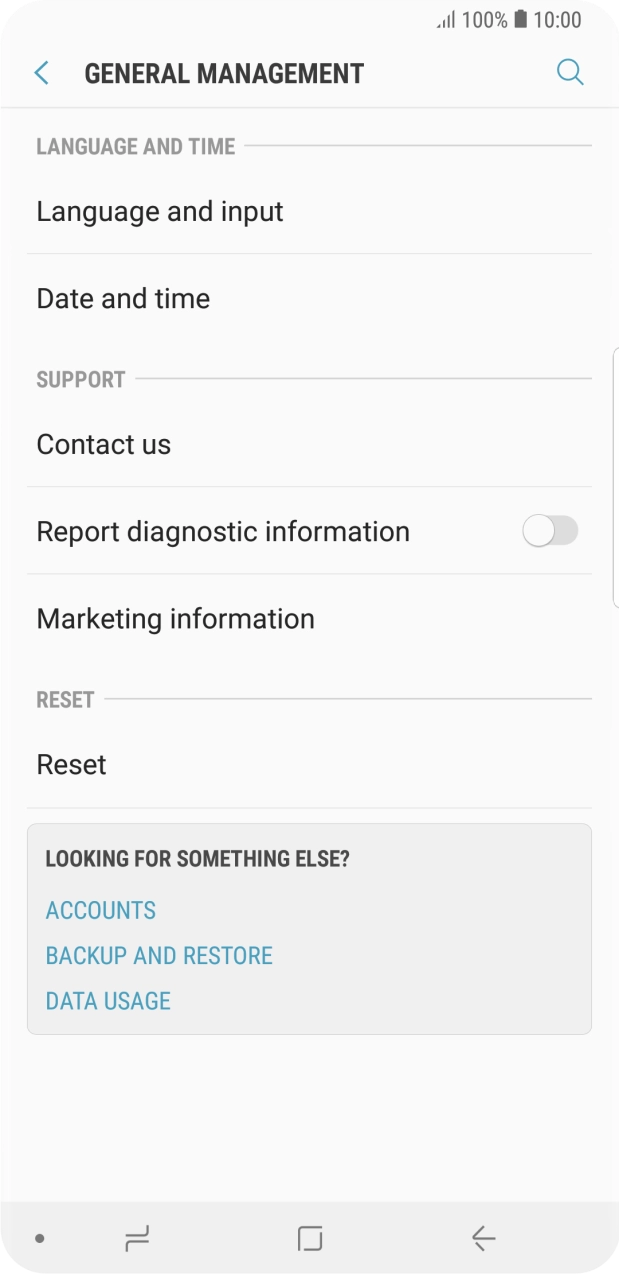The height and width of the screenshot is (1274, 619).
Task: Go to Accounts link
Action: tap(101, 910)
